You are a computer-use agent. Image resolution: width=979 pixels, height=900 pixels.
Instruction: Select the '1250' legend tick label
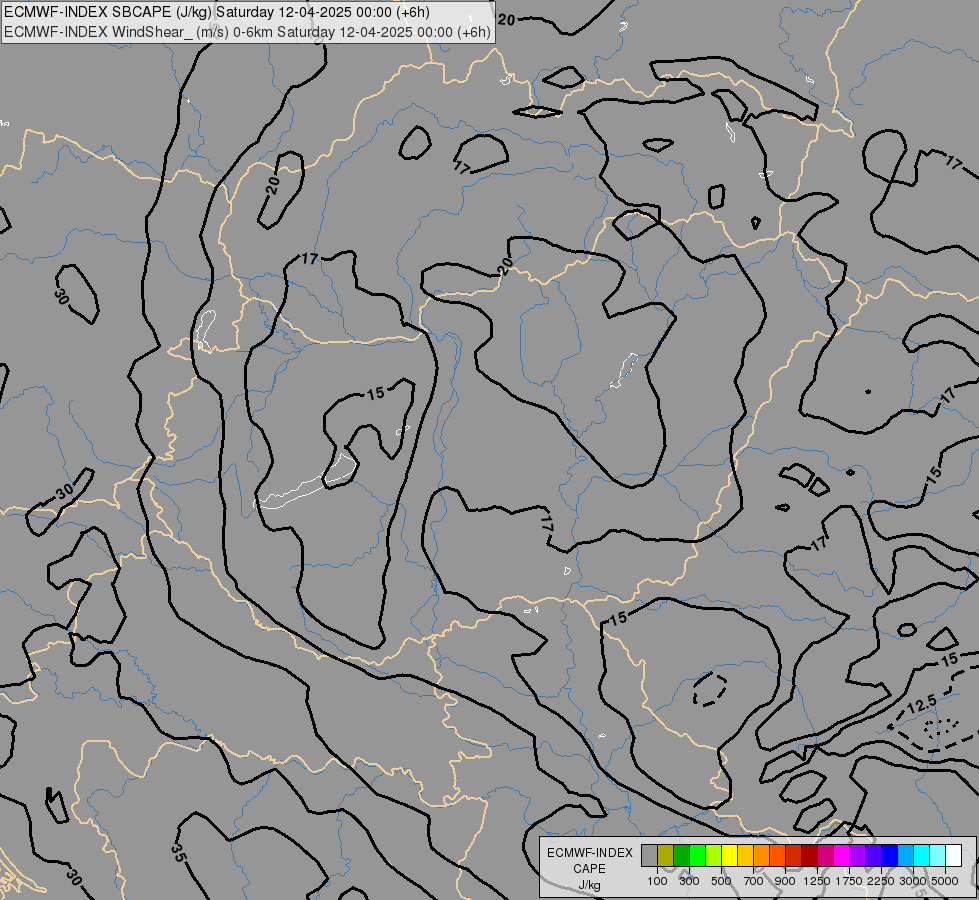tap(817, 881)
